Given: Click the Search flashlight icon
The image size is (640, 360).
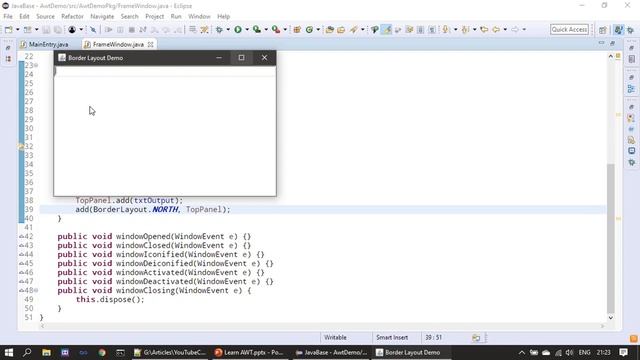Looking at the screenshot, I should (x=353, y=29).
